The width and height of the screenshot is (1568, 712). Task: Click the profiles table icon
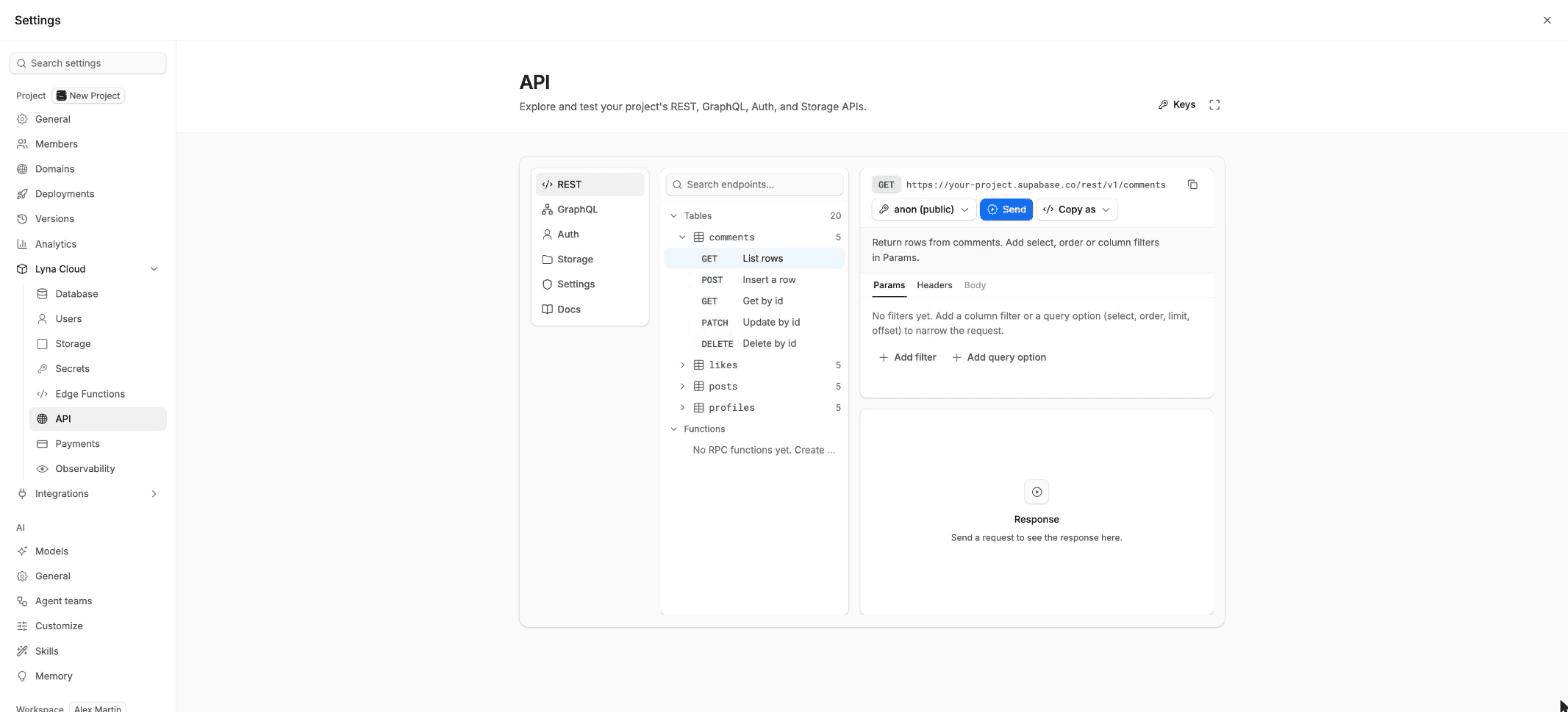click(699, 408)
